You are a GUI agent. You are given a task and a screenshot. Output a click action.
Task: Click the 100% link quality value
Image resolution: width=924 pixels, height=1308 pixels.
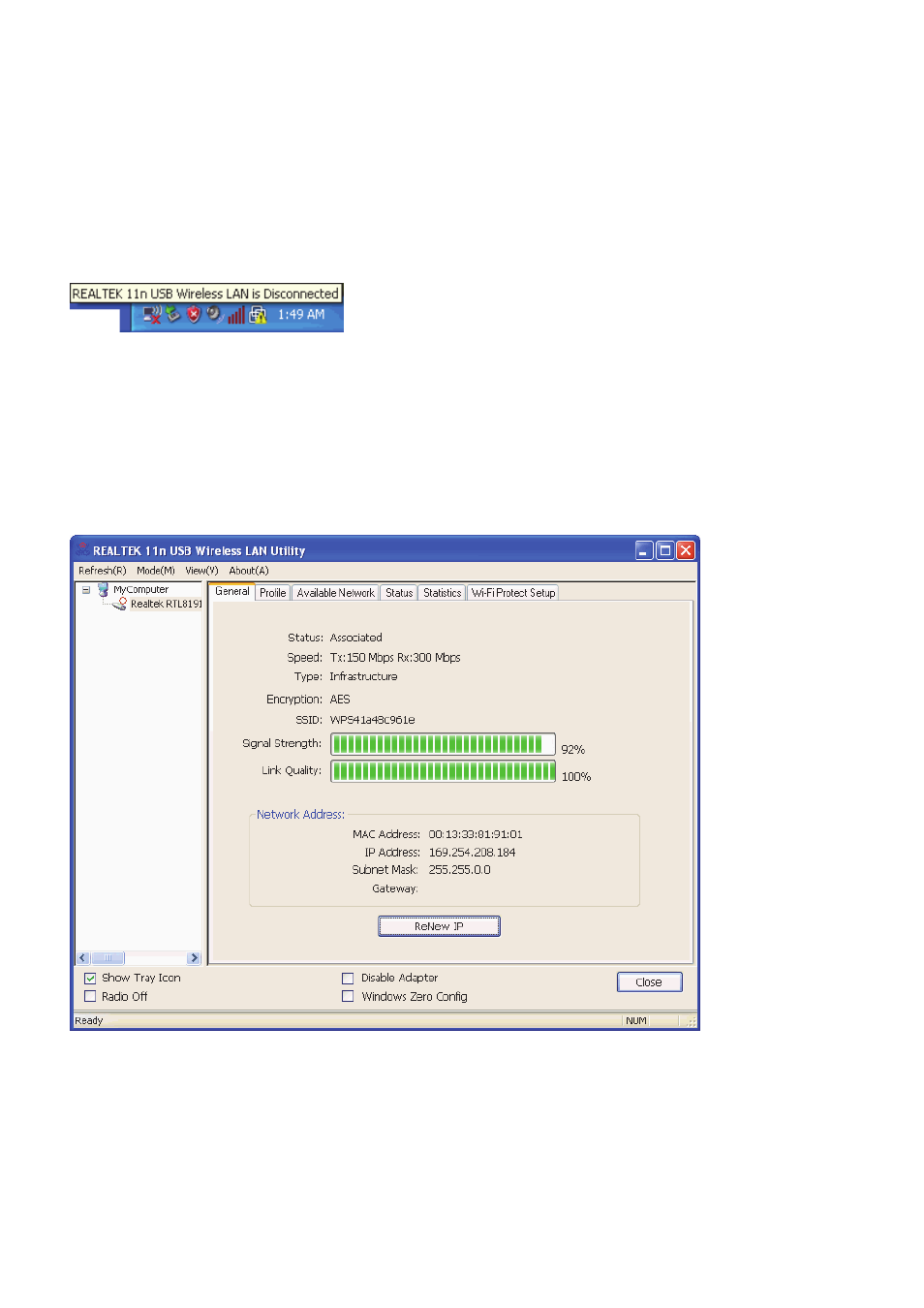(x=576, y=777)
